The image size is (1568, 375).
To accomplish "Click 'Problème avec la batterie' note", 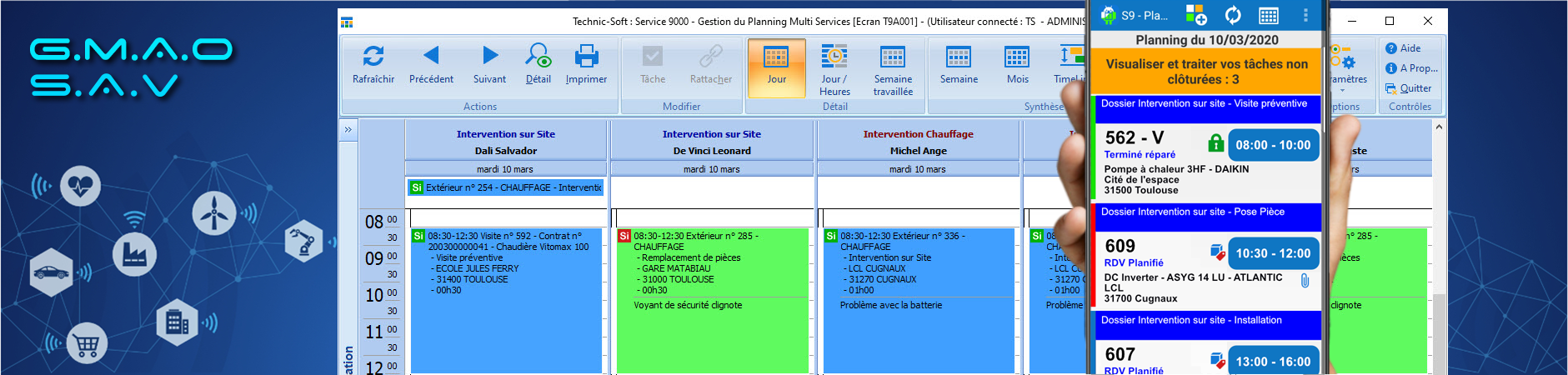I will (891, 305).
